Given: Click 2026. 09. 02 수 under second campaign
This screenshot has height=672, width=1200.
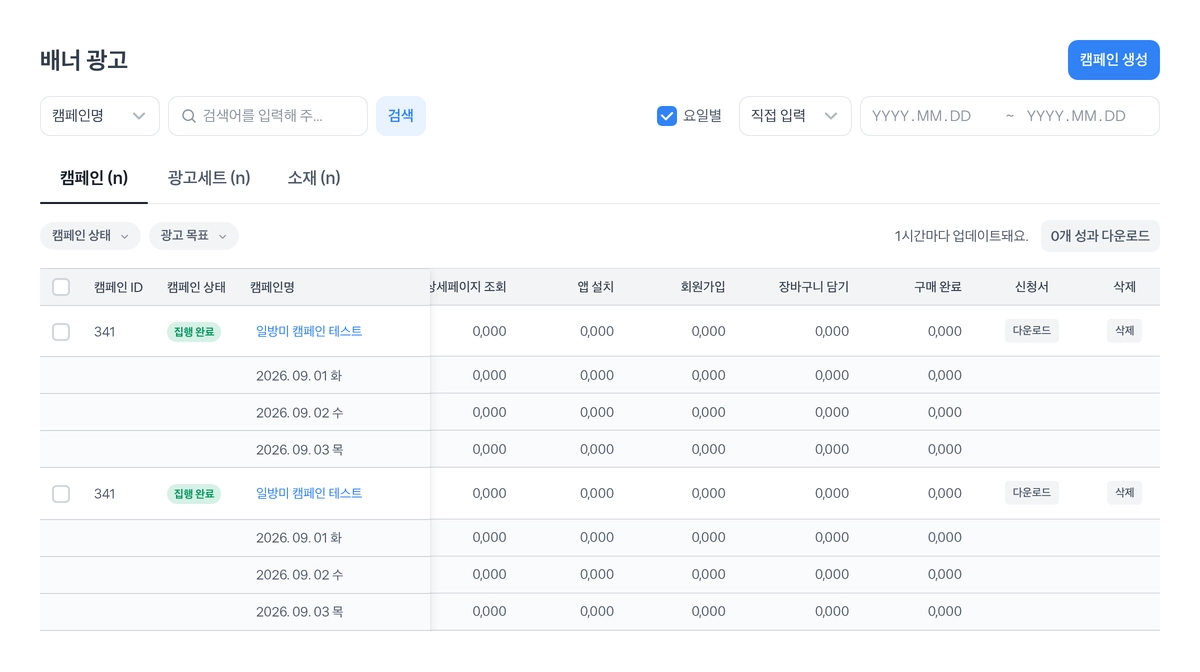Looking at the screenshot, I should [x=299, y=574].
